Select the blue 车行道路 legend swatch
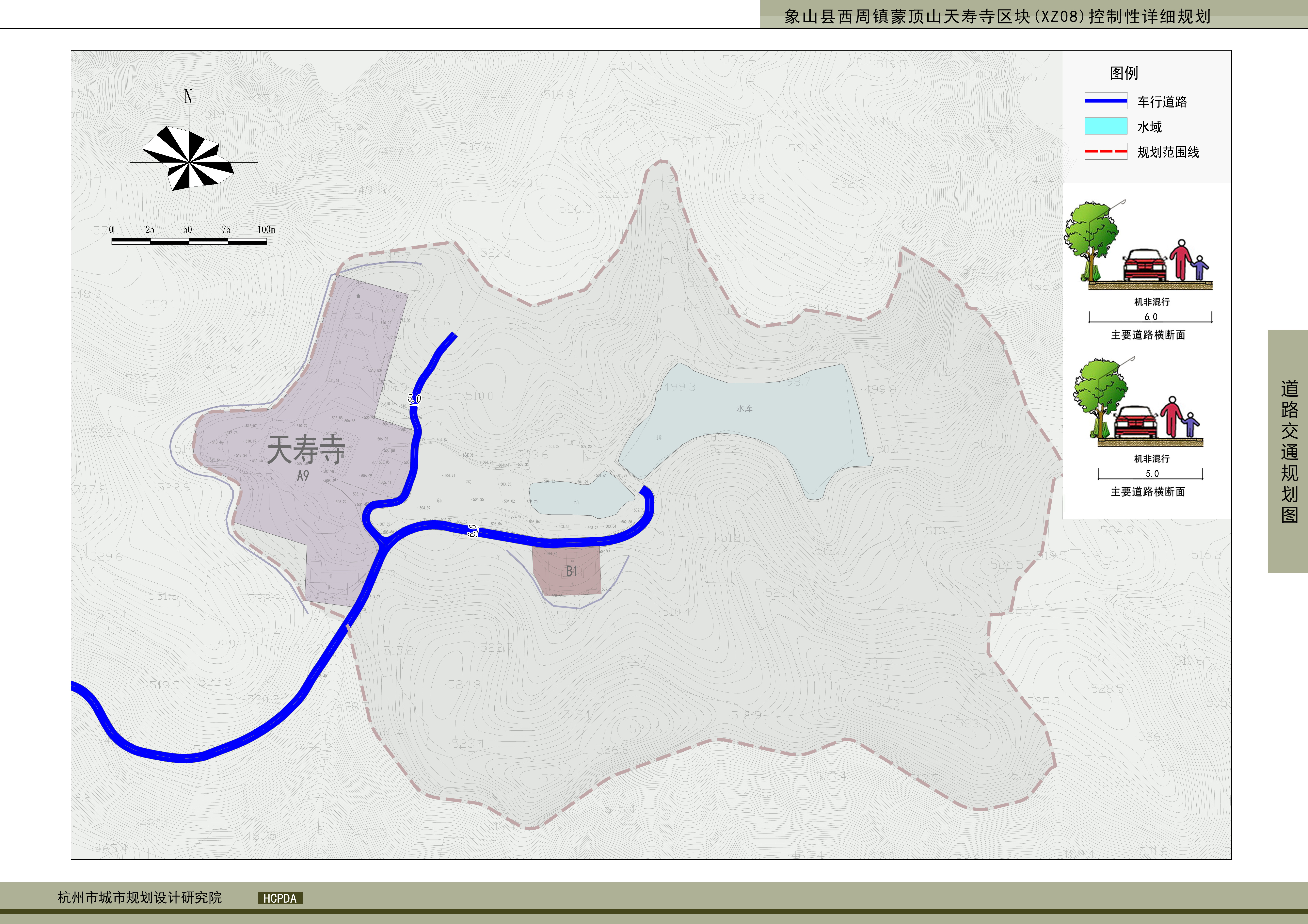Screen dimensions: 1308x924 pos(1106,101)
